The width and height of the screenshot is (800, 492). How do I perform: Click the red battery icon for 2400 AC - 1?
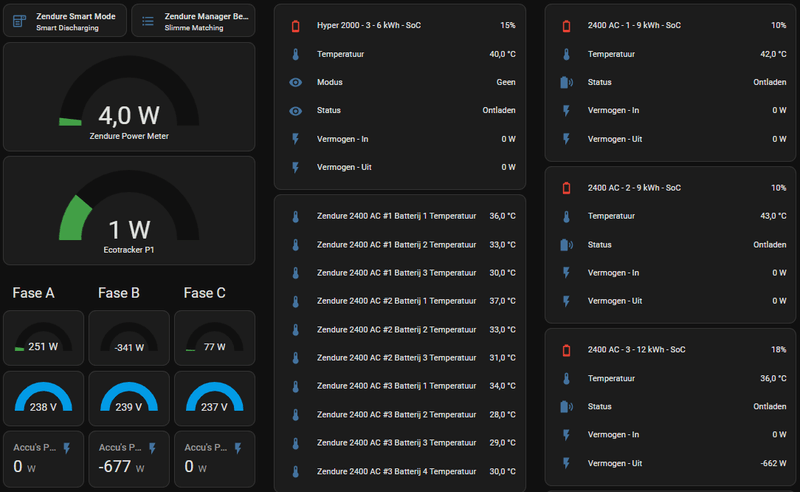(x=567, y=25)
